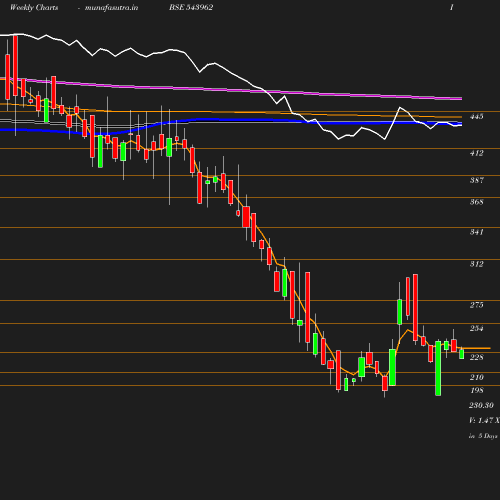Click the 'Weekly Charts' title text
500x500 pixels.
[34, 8]
